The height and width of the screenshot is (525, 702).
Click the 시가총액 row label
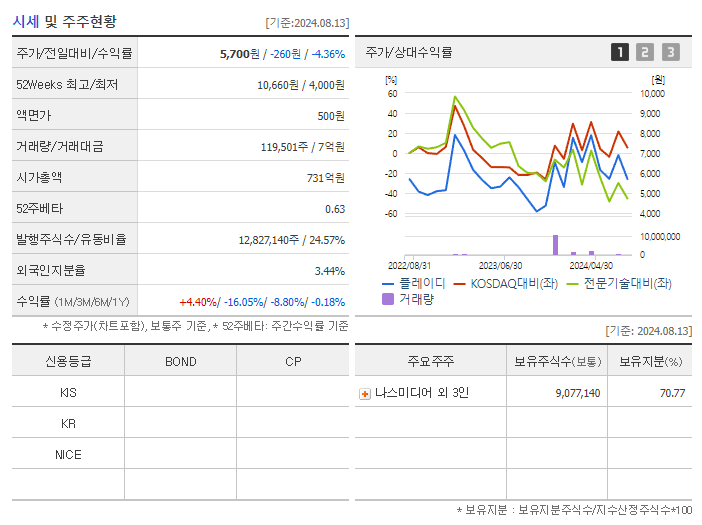(x=39, y=178)
